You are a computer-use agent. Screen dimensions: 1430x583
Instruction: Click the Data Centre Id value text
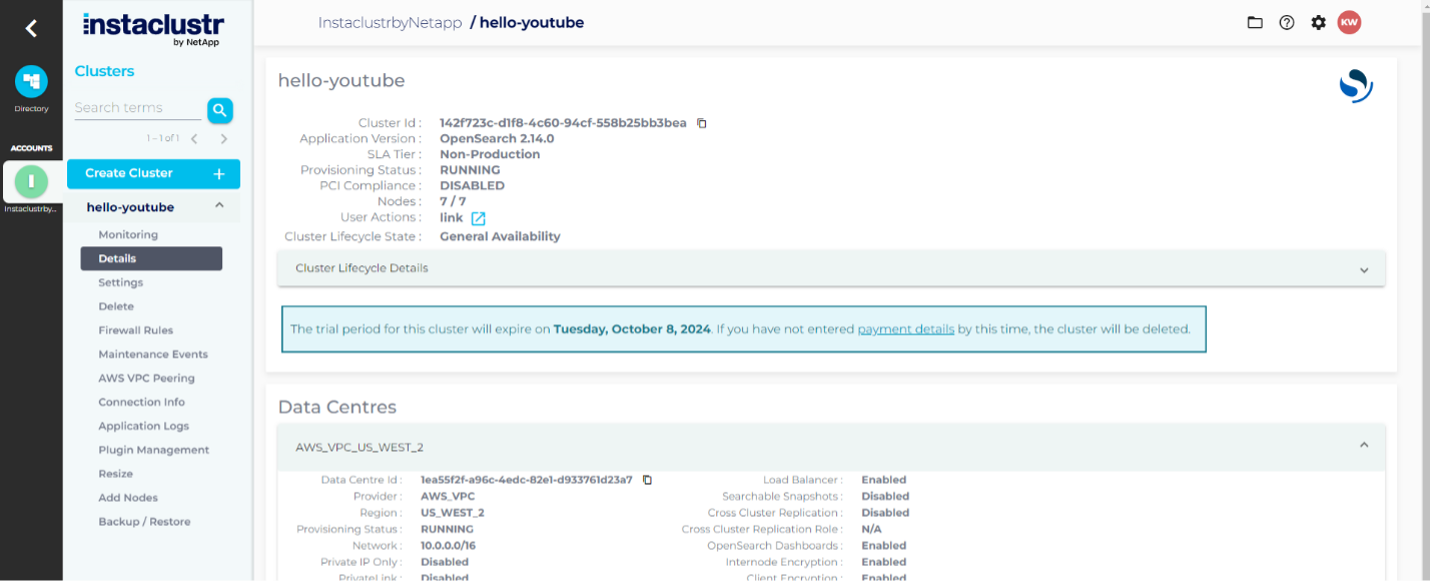pos(527,480)
